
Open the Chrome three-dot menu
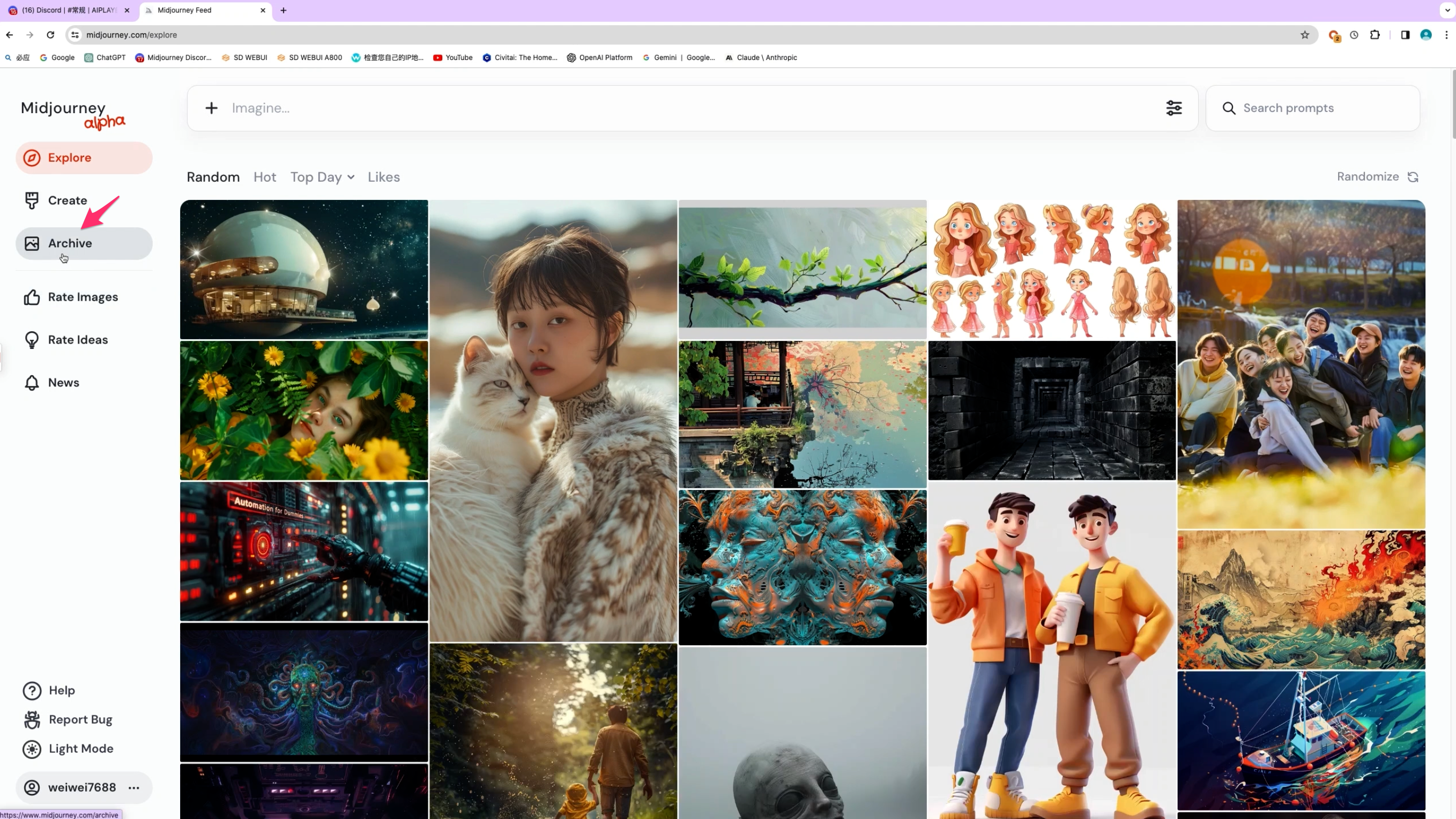click(1446, 35)
